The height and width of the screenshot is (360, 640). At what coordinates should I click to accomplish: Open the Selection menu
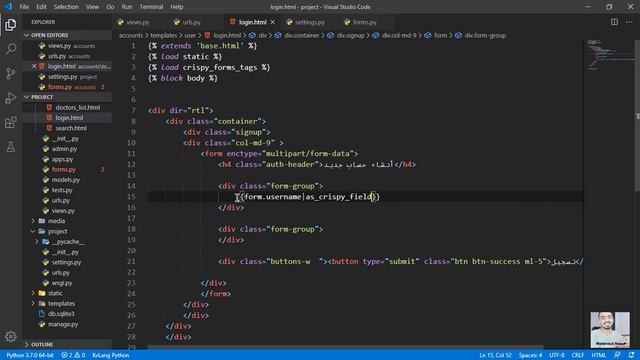[66, 7]
